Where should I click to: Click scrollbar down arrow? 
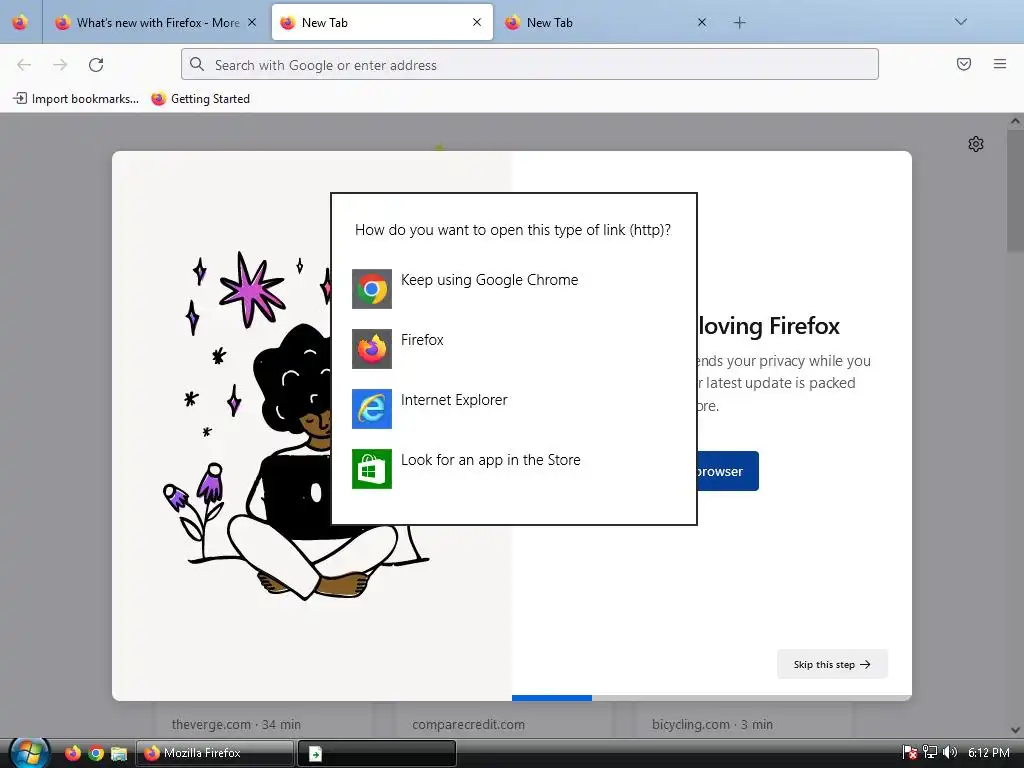[x=1015, y=730]
